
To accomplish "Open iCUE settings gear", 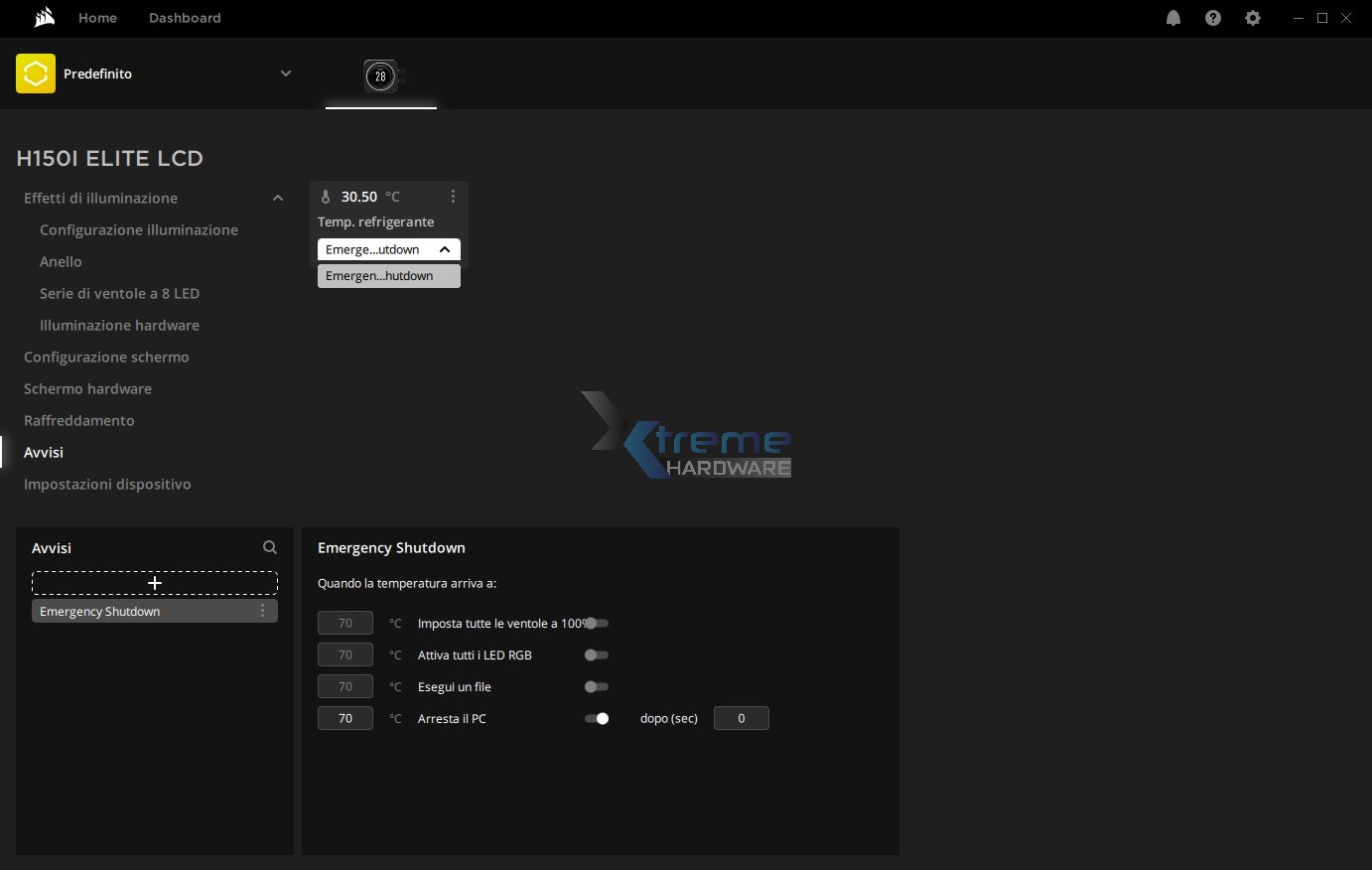I will (1253, 18).
